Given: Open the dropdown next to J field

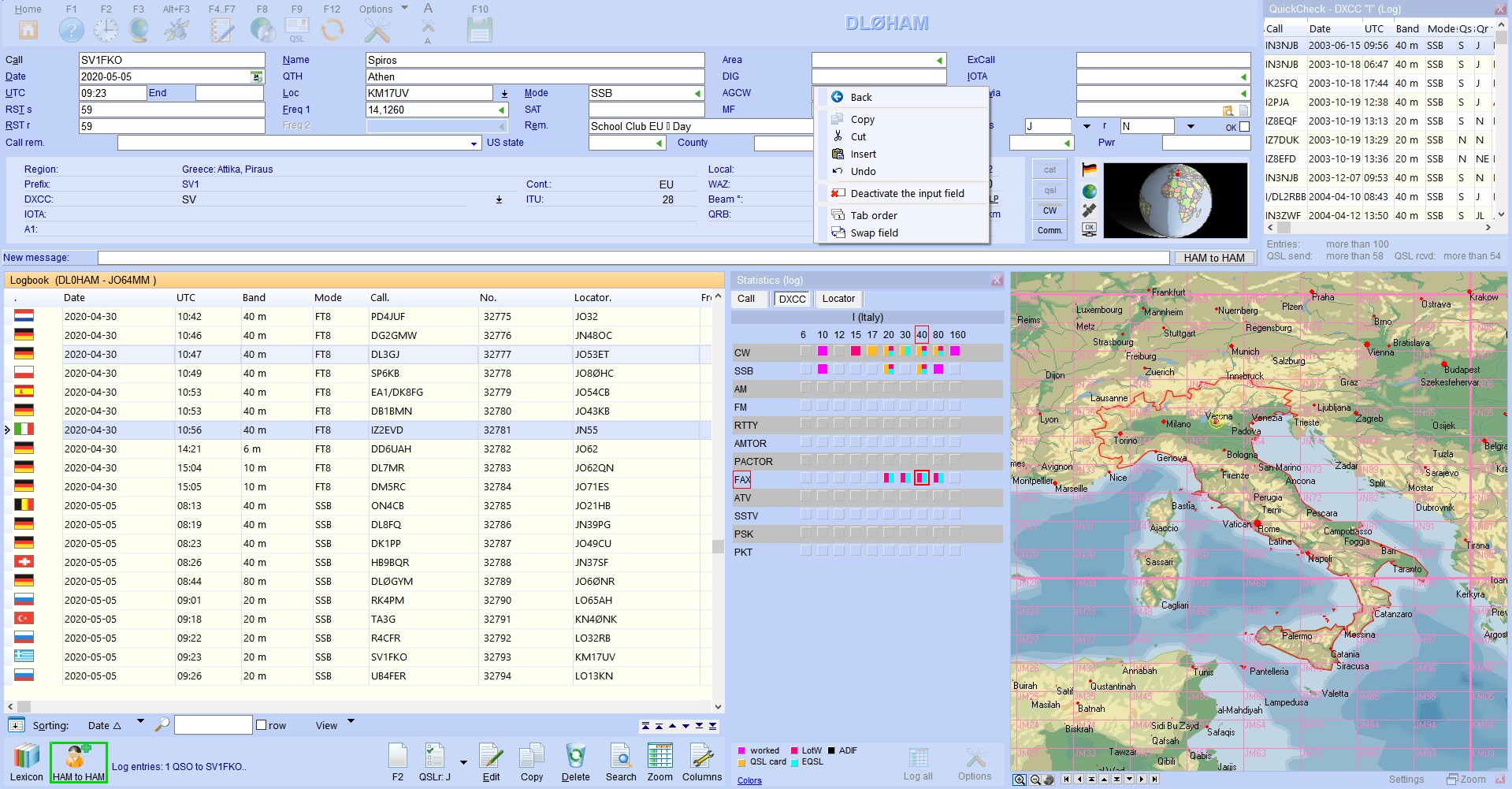Looking at the screenshot, I should pos(1087,126).
